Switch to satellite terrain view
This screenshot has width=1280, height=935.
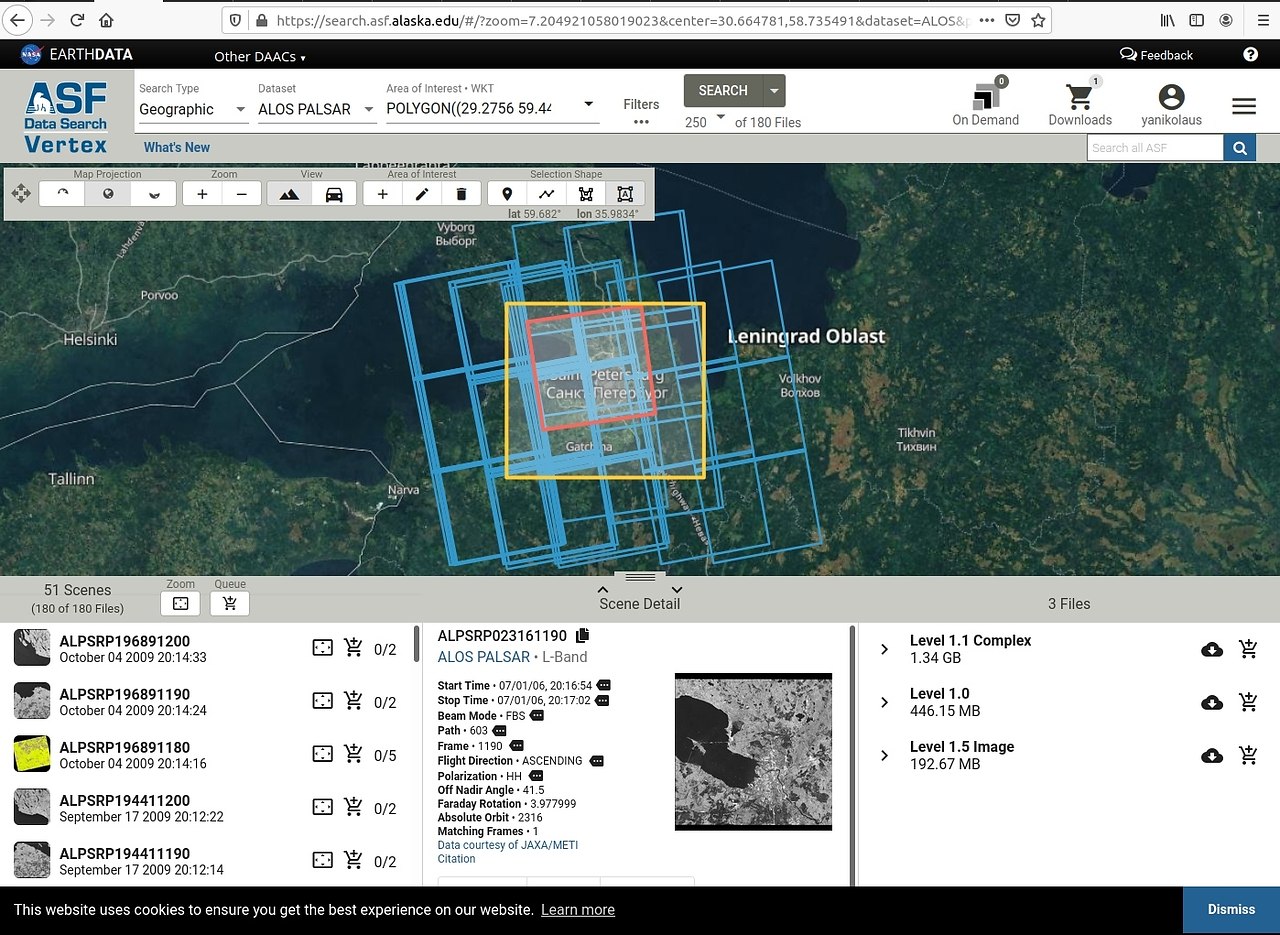coord(289,194)
